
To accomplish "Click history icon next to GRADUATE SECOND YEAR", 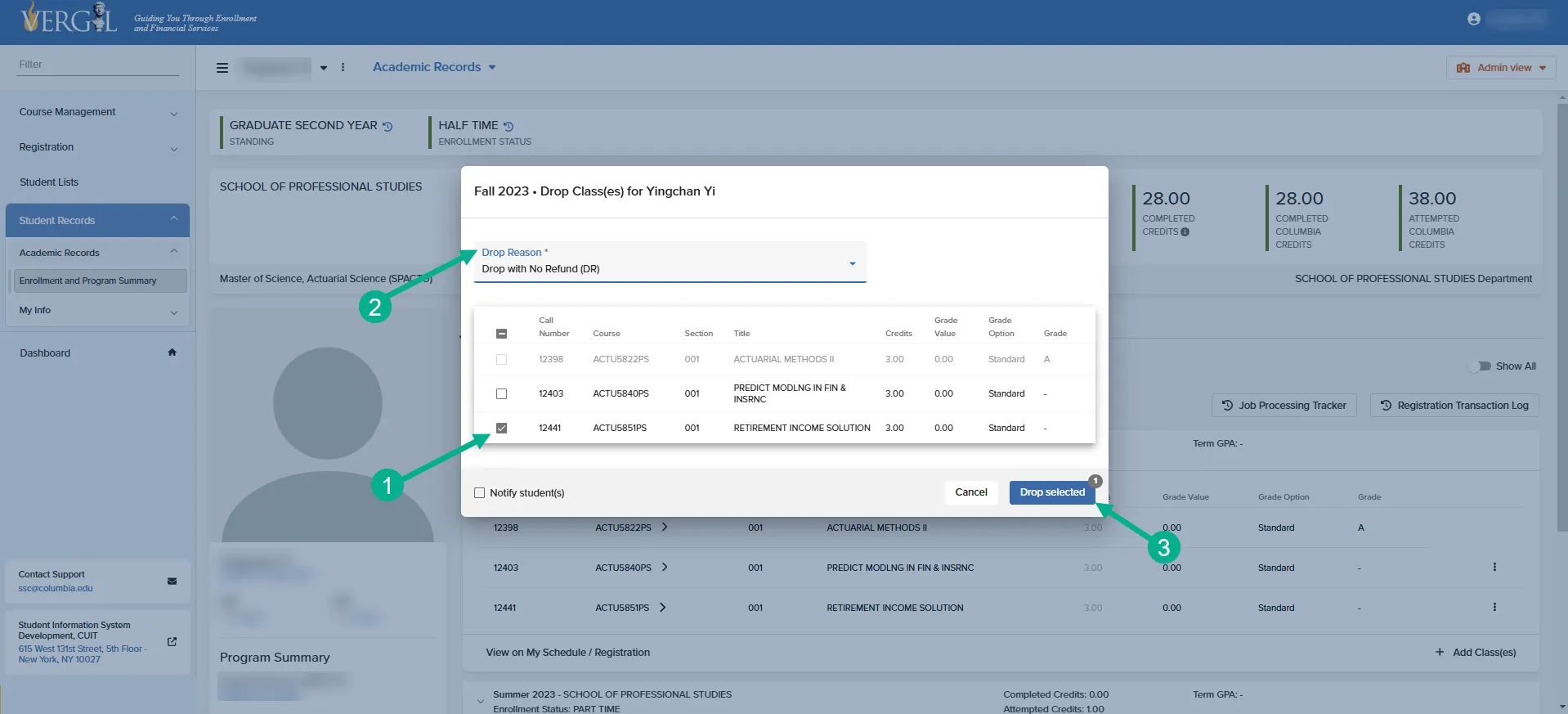I will coord(388,126).
